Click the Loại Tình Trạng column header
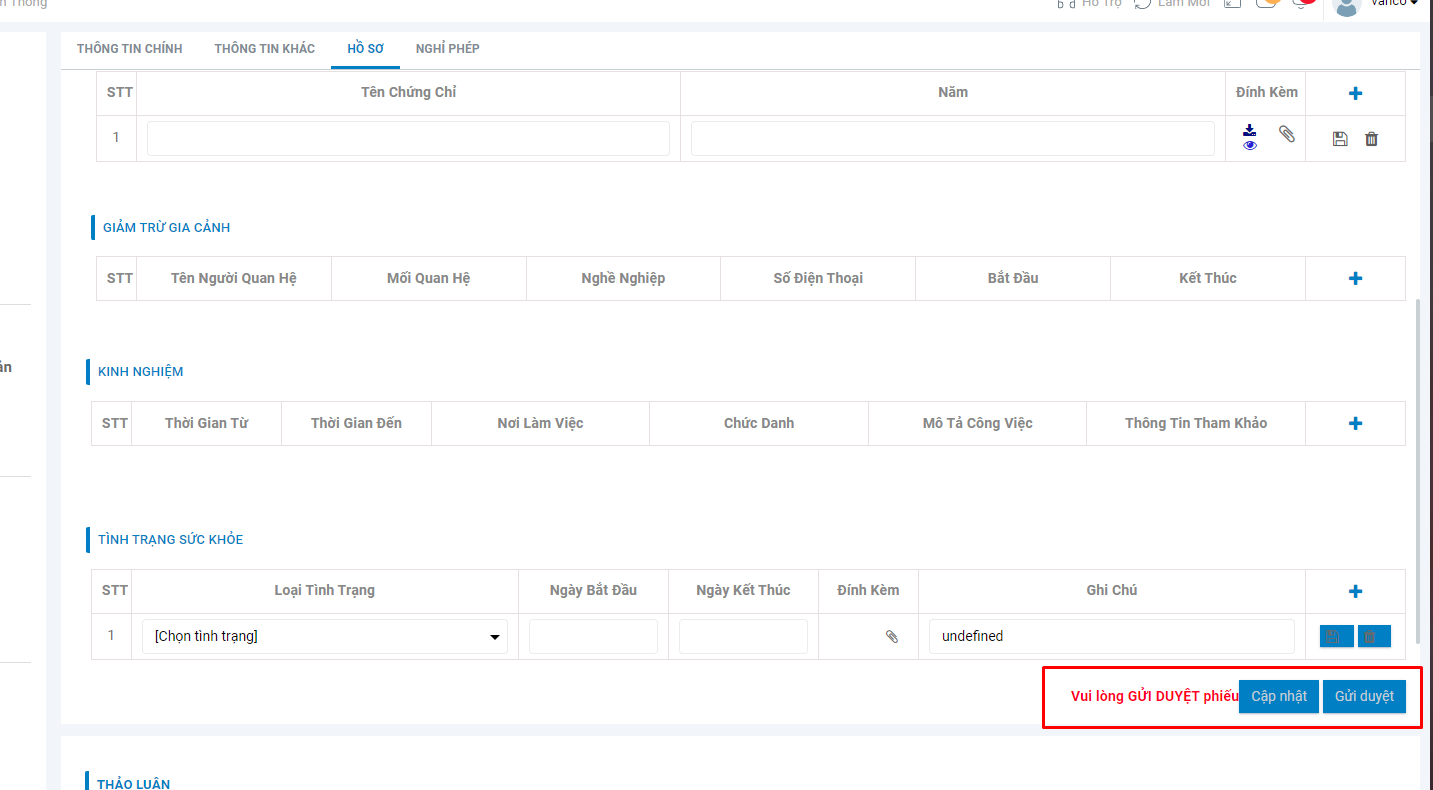 (x=325, y=590)
